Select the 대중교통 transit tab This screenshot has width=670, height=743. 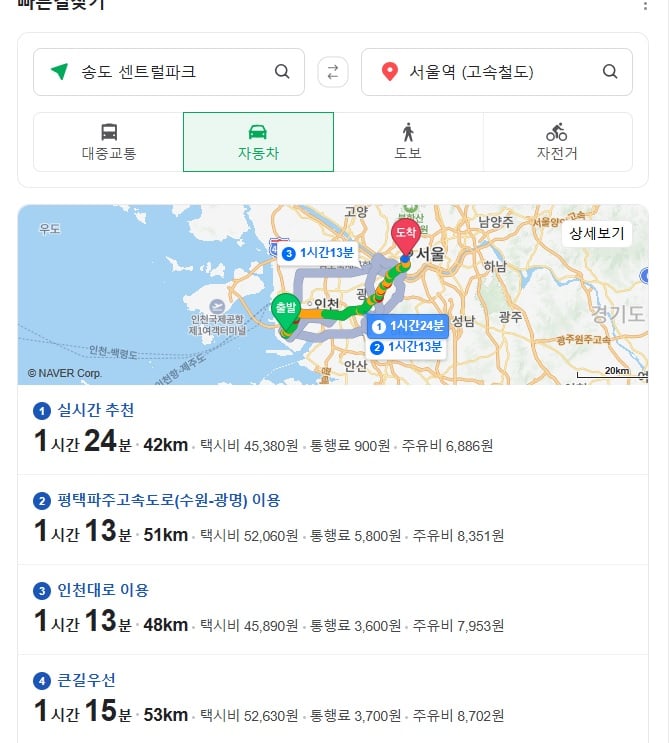(109, 142)
